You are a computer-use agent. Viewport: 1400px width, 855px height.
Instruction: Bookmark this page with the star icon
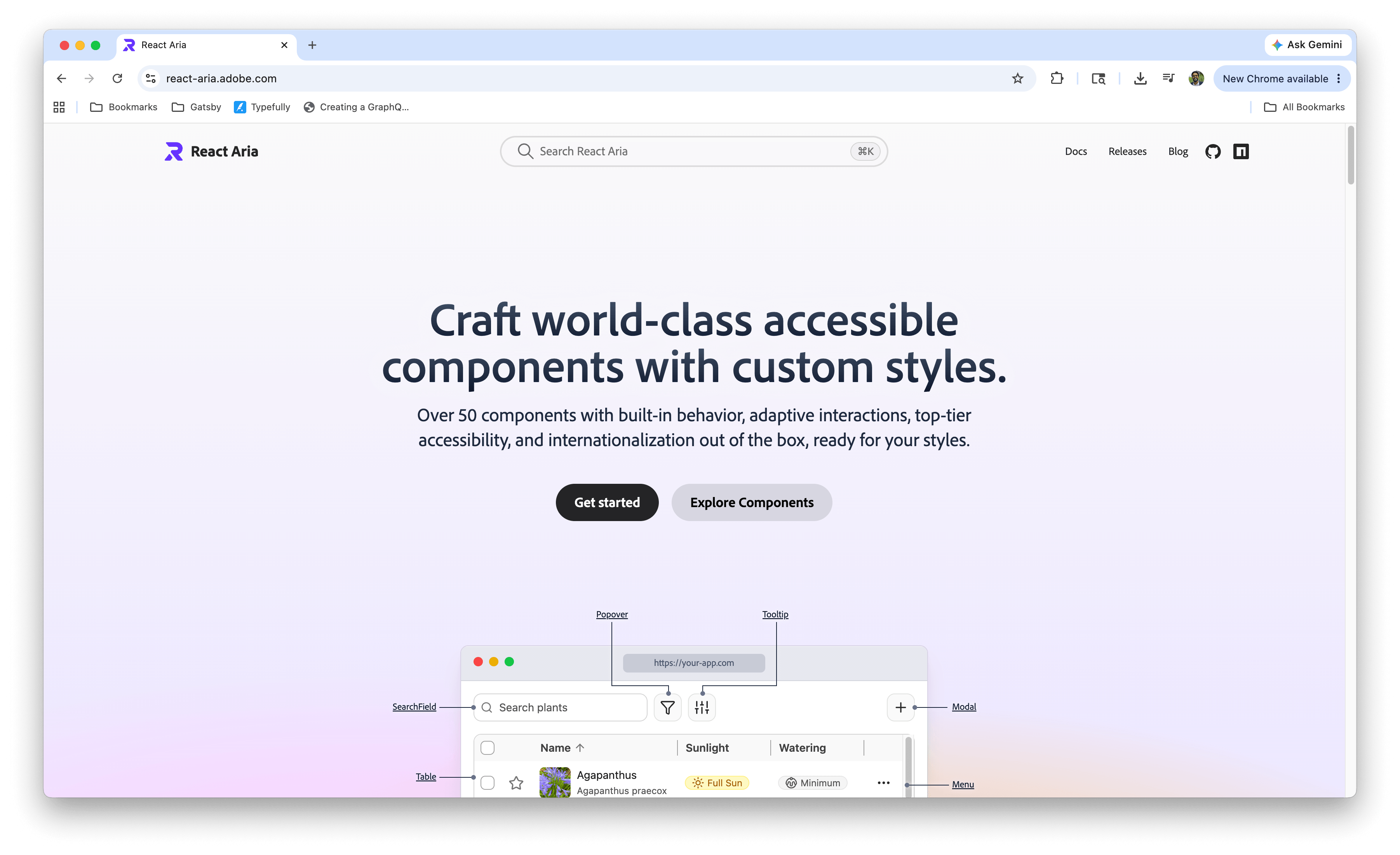pos(1017,78)
